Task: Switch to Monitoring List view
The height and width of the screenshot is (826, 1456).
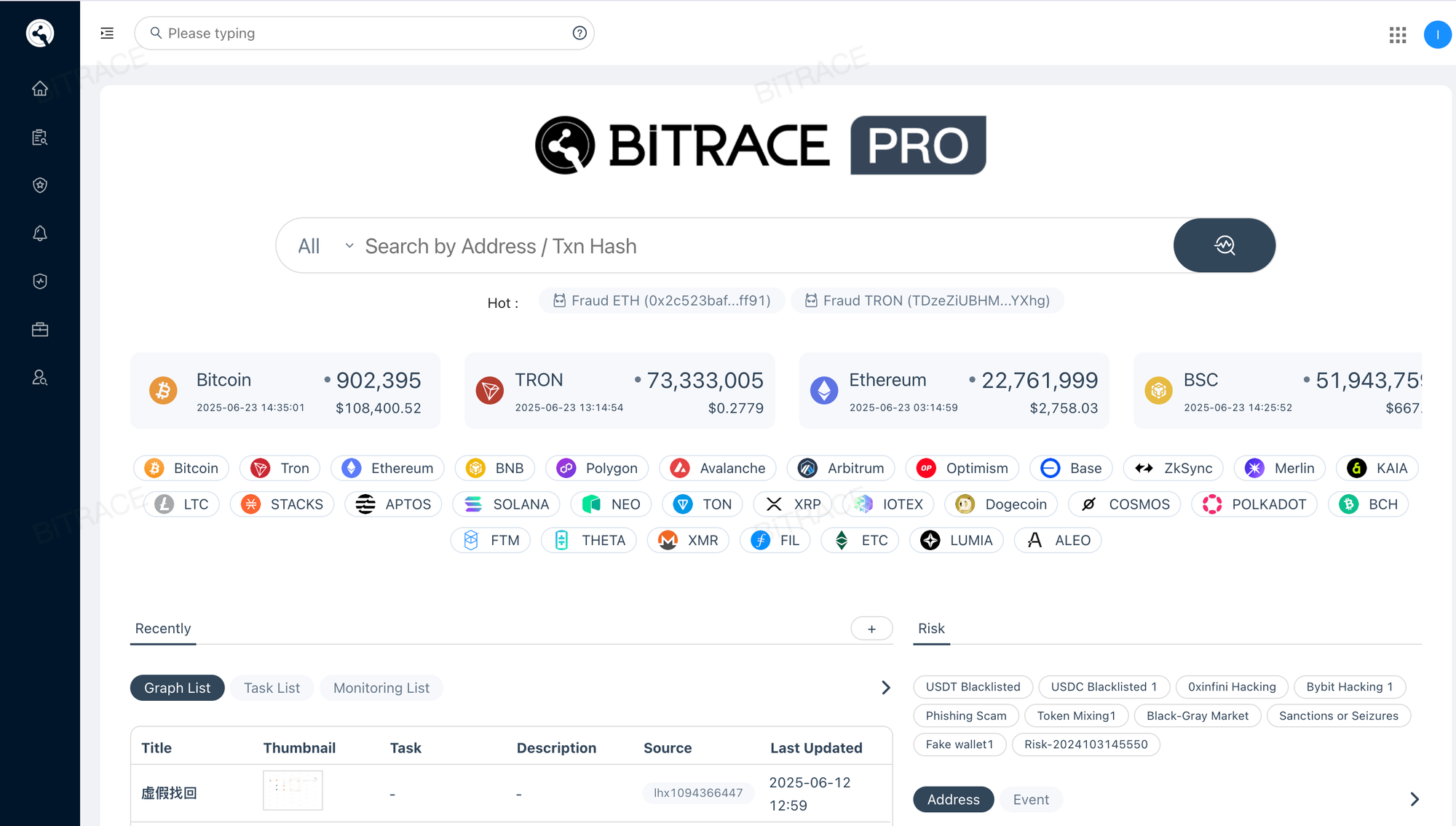Action: pyautogui.click(x=381, y=688)
